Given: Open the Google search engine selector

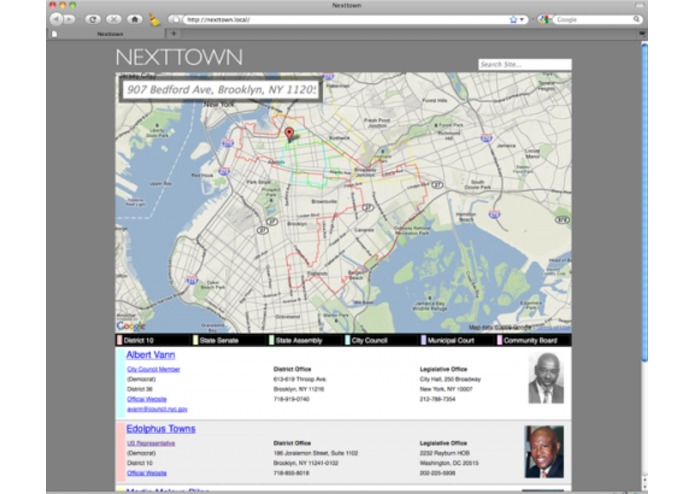Looking at the screenshot, I should pos(545,19).
